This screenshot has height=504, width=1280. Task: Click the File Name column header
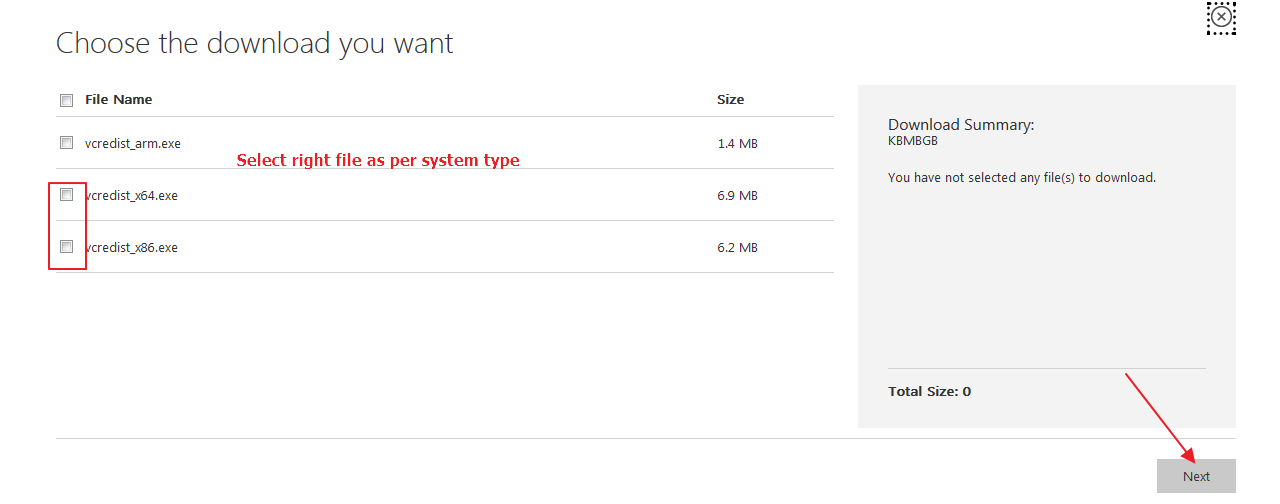[x=118, y=100]
